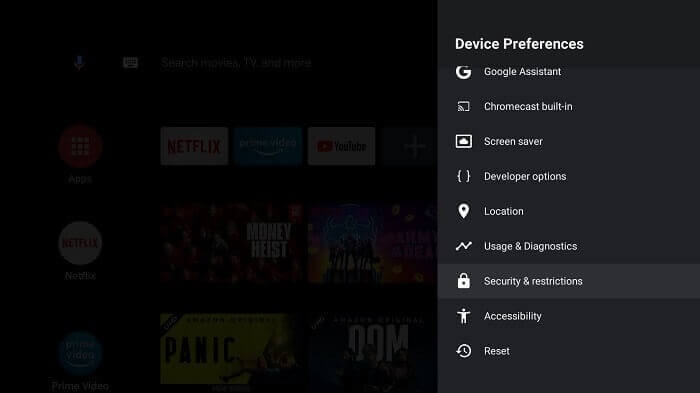The height and width of the screenshot is (393, 700).
Task: Click the Developer options curly braces icon
Action: pyautogui.click(x=463, y=176)
